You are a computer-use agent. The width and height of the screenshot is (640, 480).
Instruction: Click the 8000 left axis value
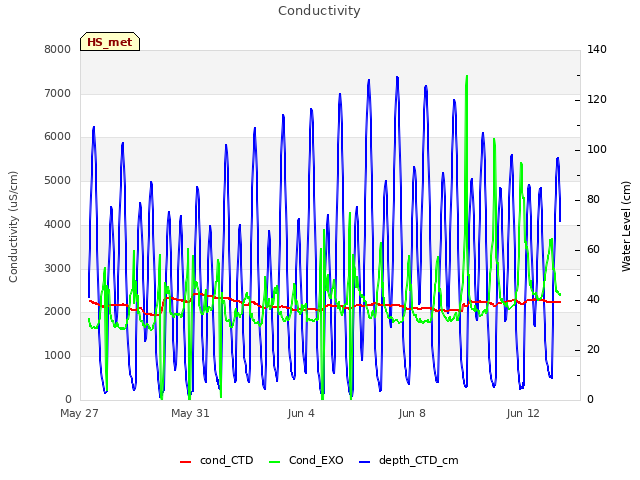[x=58, y=49]
